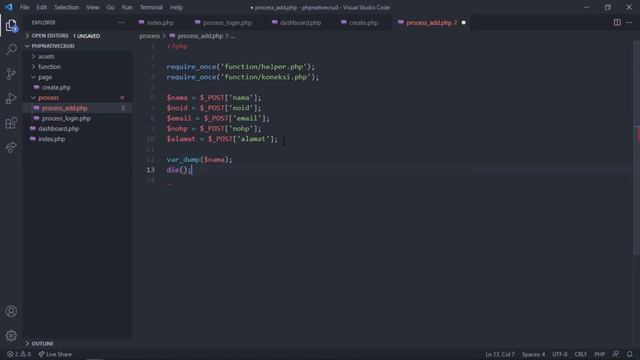Click the VS Code logo icon

(x=9, y=7)
